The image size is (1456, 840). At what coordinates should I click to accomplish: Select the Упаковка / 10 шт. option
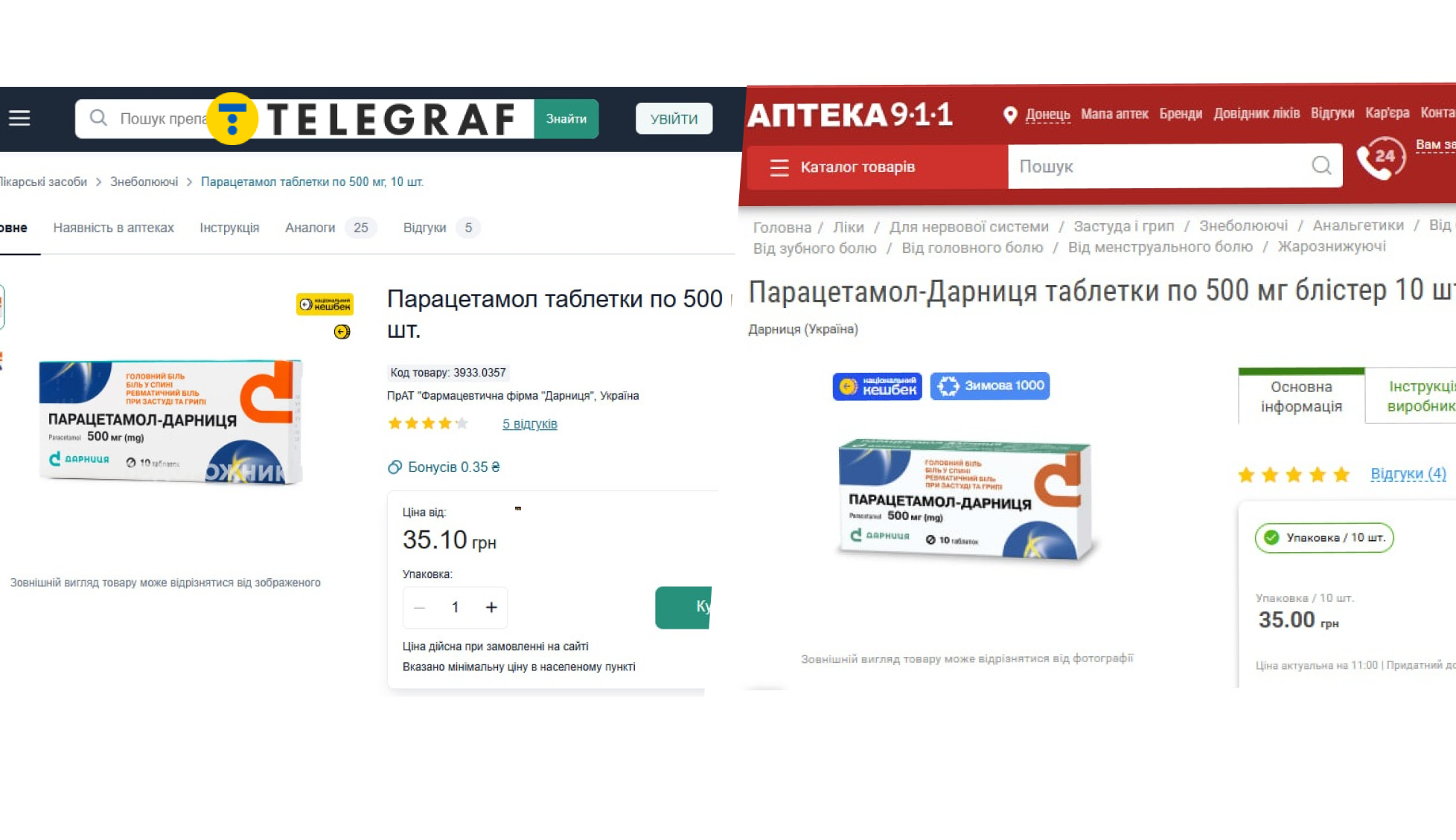(1324, 537)
